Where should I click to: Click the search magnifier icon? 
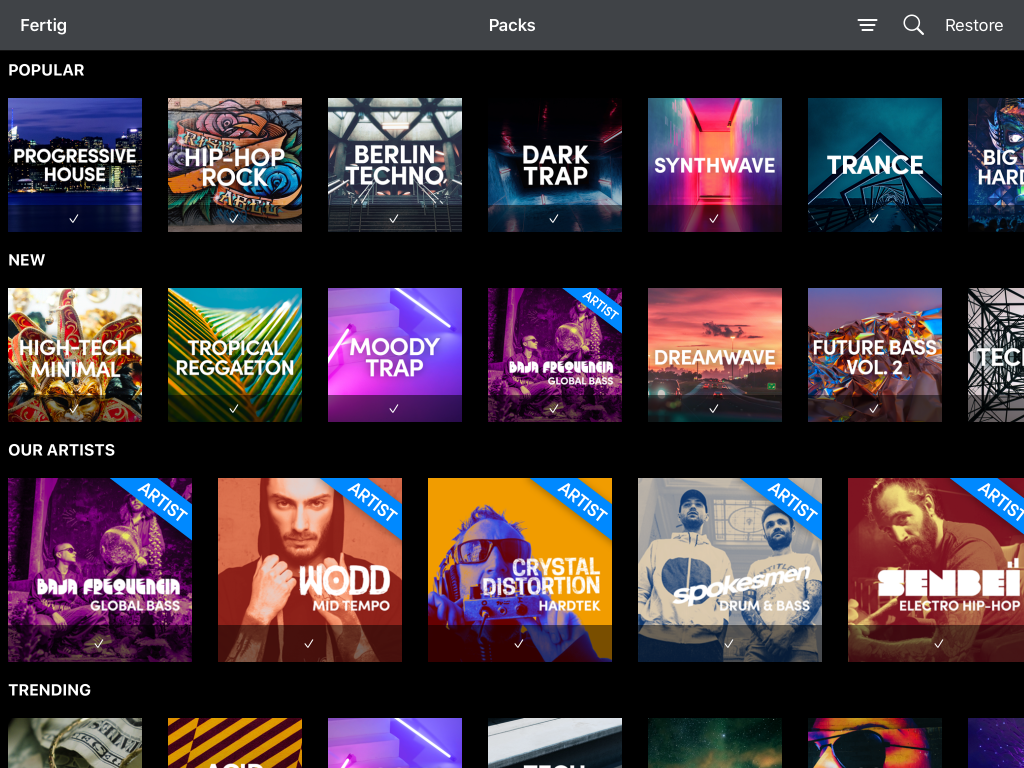click(x=913, y=25)
